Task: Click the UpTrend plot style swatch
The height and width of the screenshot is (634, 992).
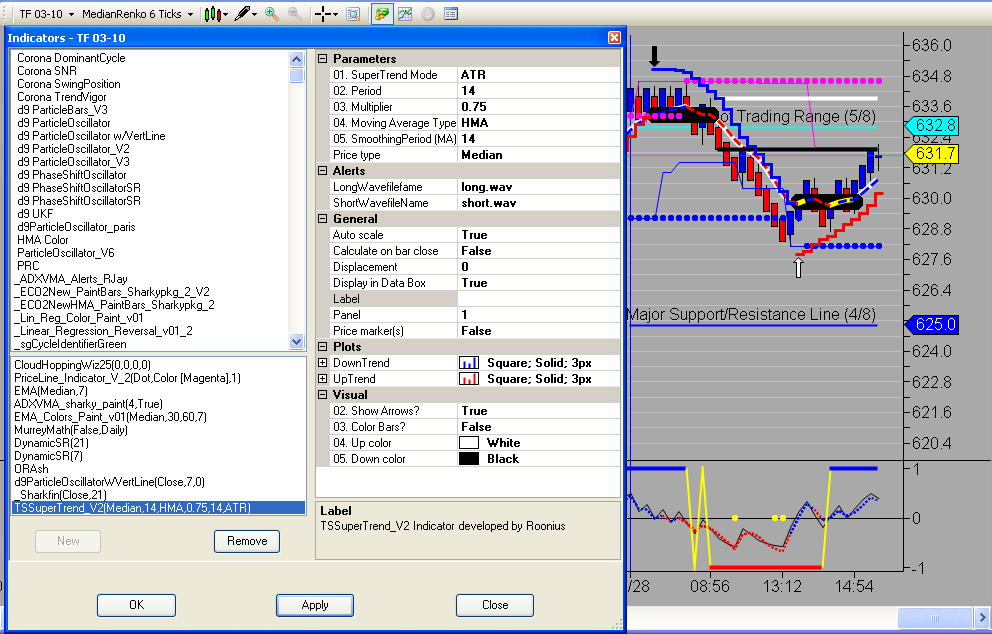Action: click(x=469, y=379)
